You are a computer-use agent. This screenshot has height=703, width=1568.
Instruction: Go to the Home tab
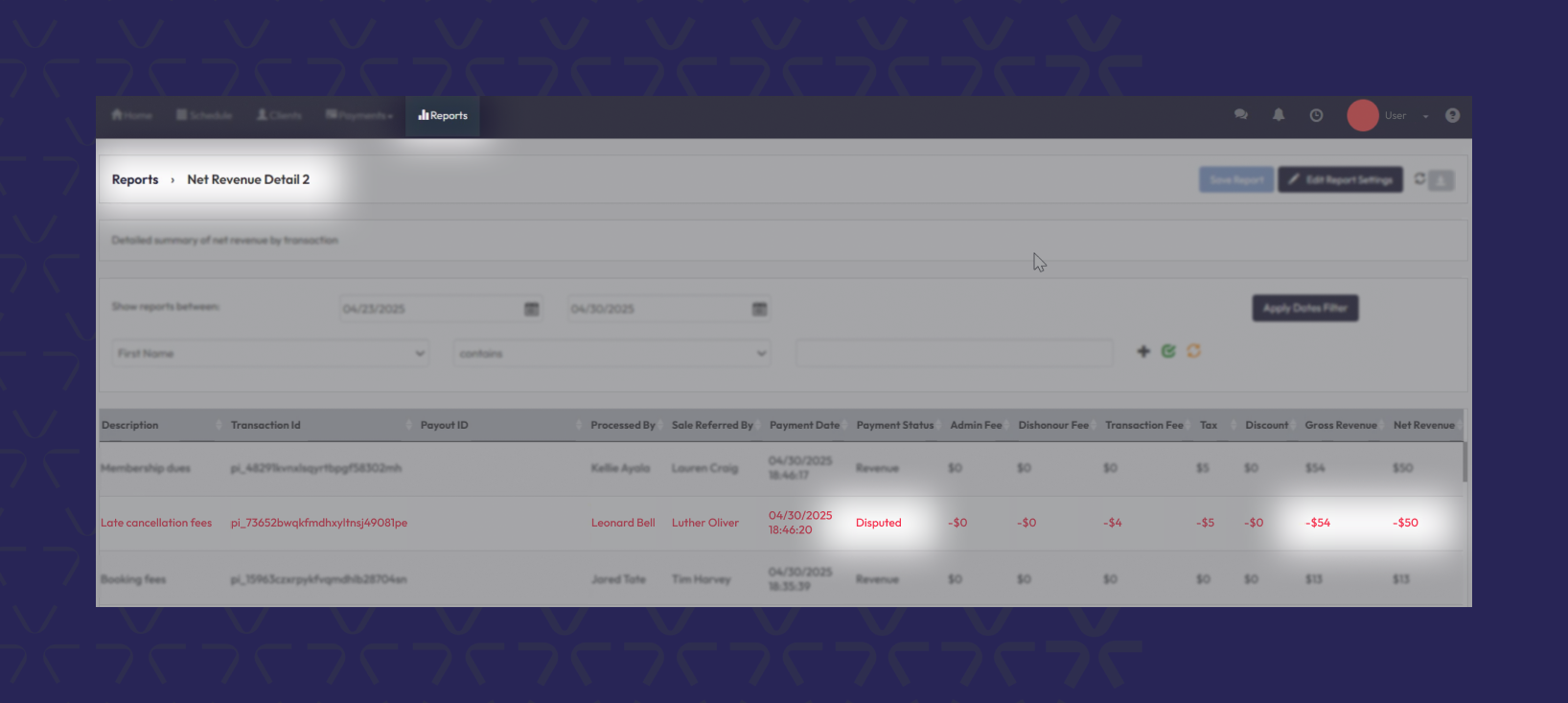pos(132,115)
